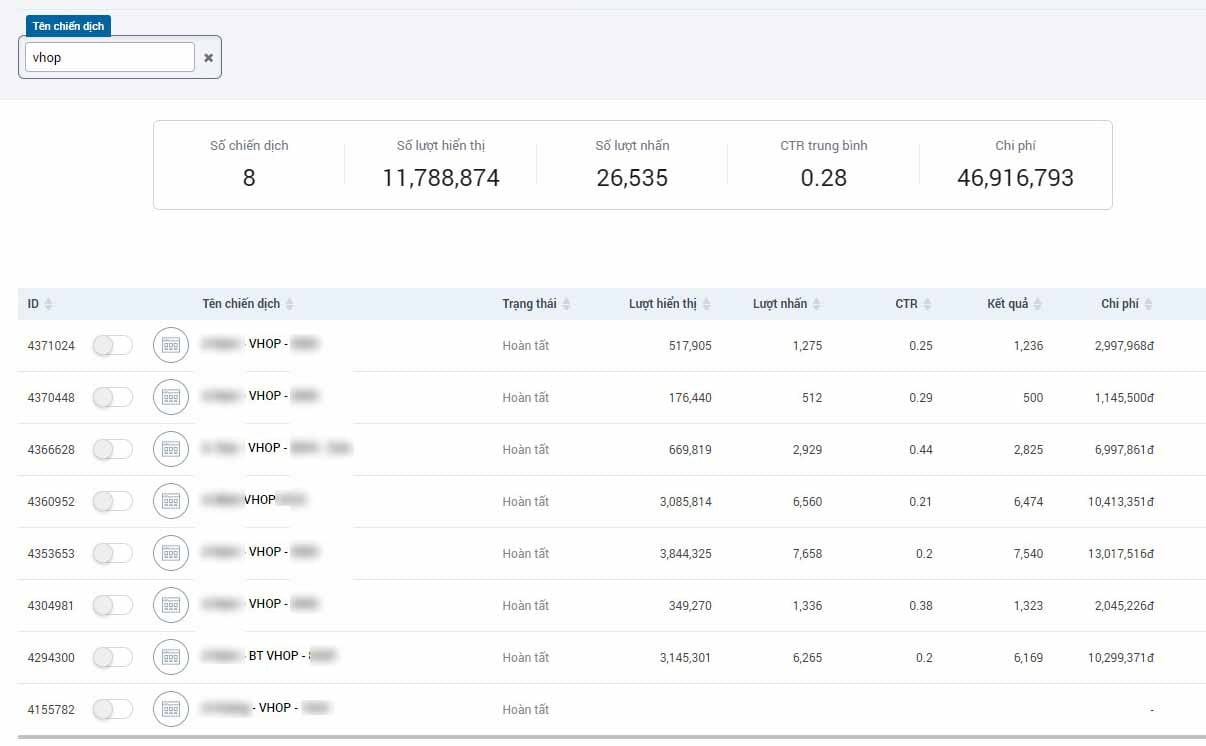Toggle the switch for campaign 4371024

pyautogui.click(x=112, y=345)
